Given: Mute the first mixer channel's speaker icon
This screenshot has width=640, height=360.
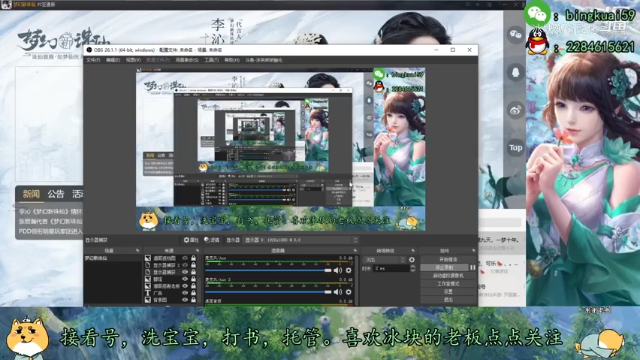Looking at the screenshot, I should (x=338, y=270).
